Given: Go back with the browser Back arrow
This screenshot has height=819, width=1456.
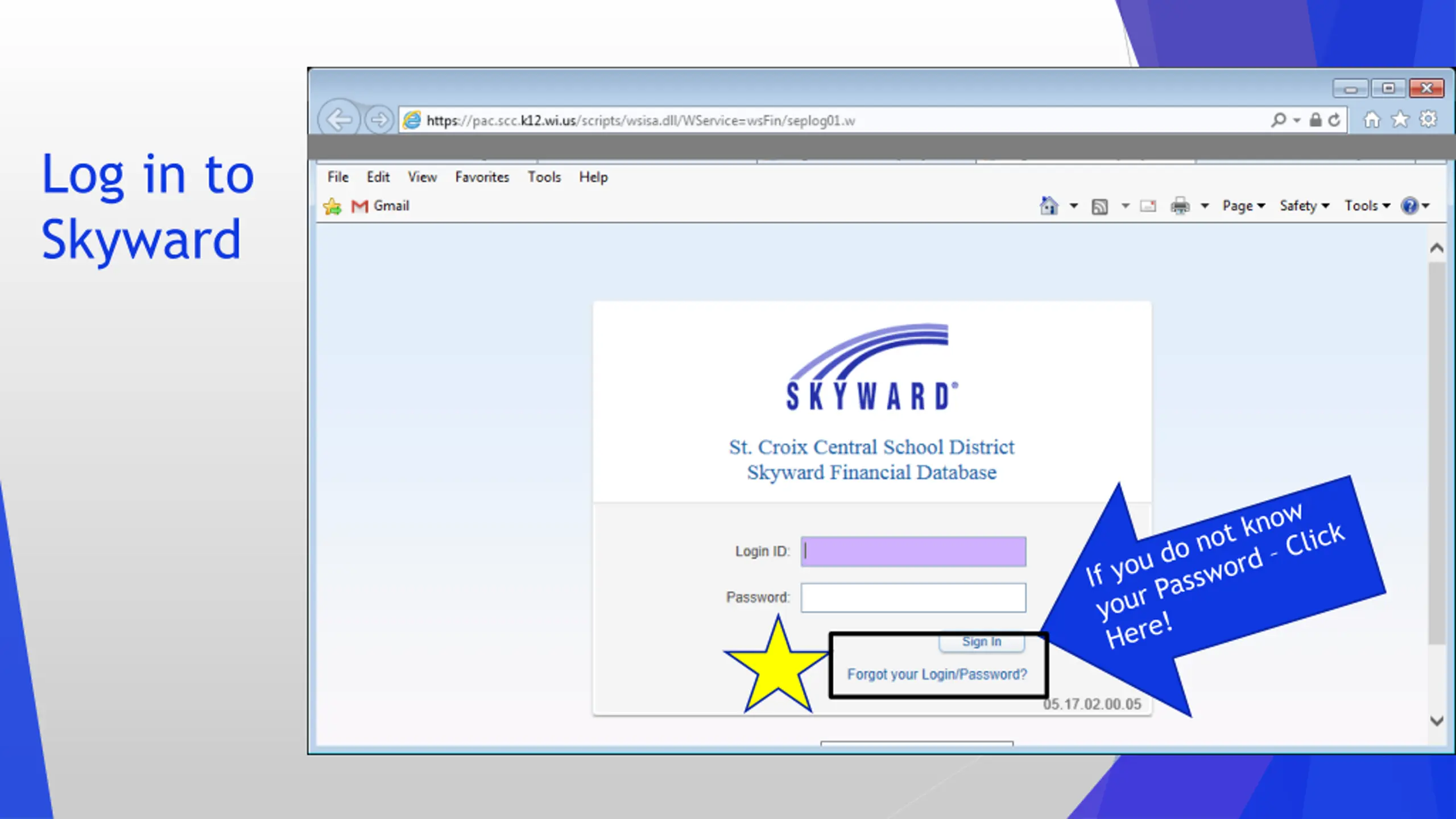Looking at the screenshot, I should pyautogui.click(x=340, y=120).
